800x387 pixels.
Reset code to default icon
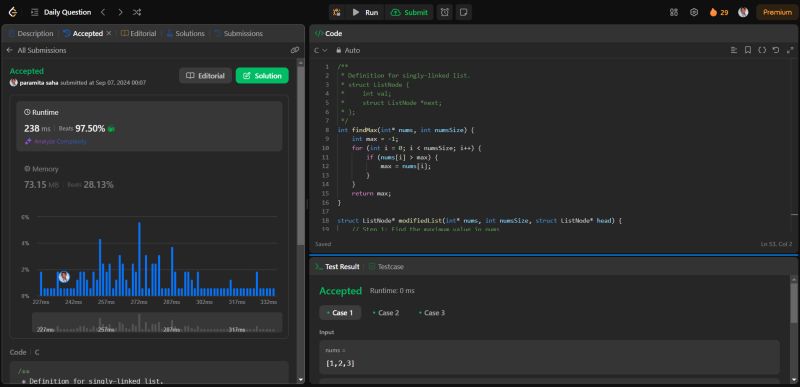(776, 50)
